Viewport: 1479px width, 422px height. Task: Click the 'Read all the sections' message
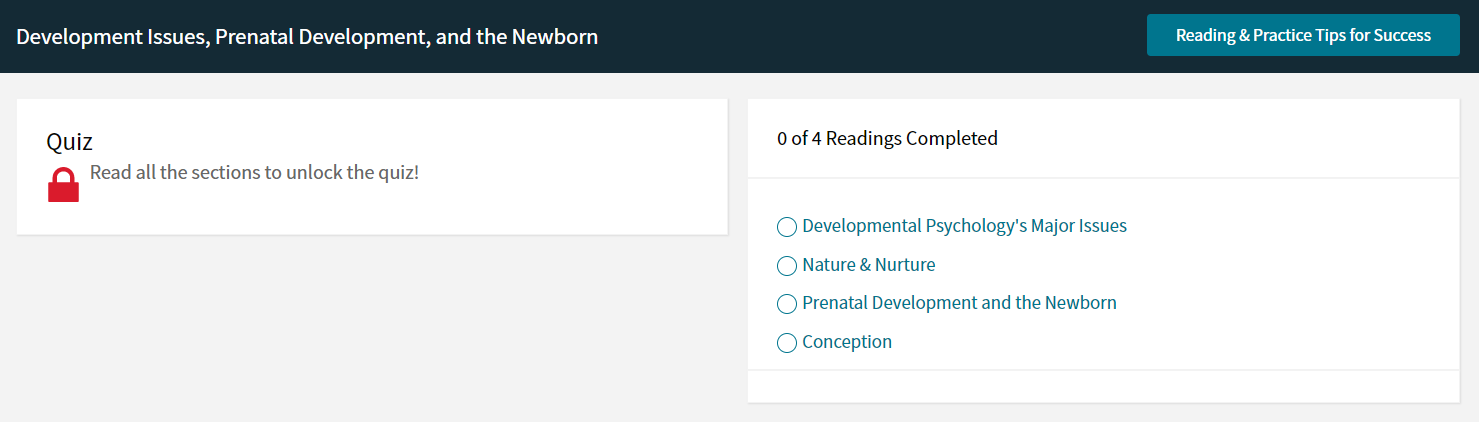click(x=254, y=172)
